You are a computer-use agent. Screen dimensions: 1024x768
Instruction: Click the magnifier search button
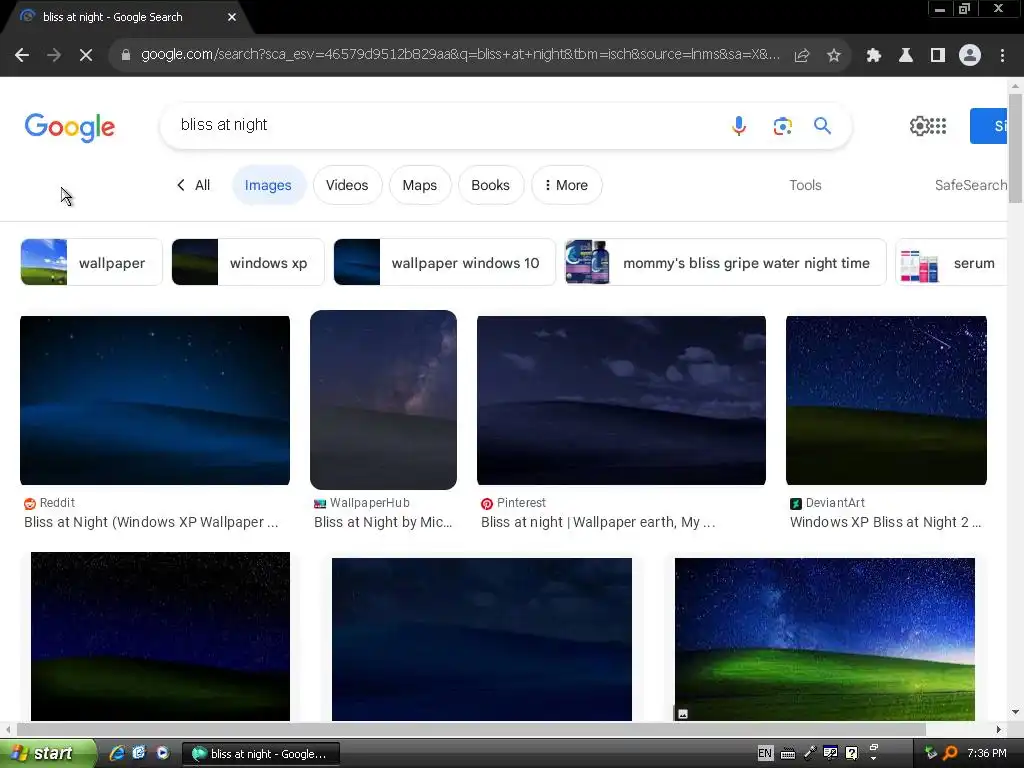point(822,125)
